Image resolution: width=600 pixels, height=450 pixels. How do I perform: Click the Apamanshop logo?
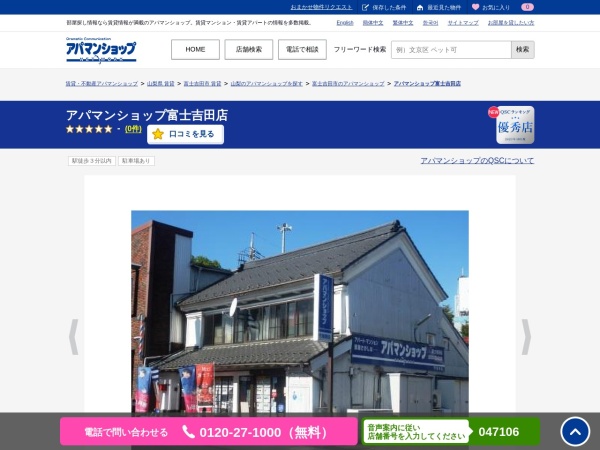point(101,50)
